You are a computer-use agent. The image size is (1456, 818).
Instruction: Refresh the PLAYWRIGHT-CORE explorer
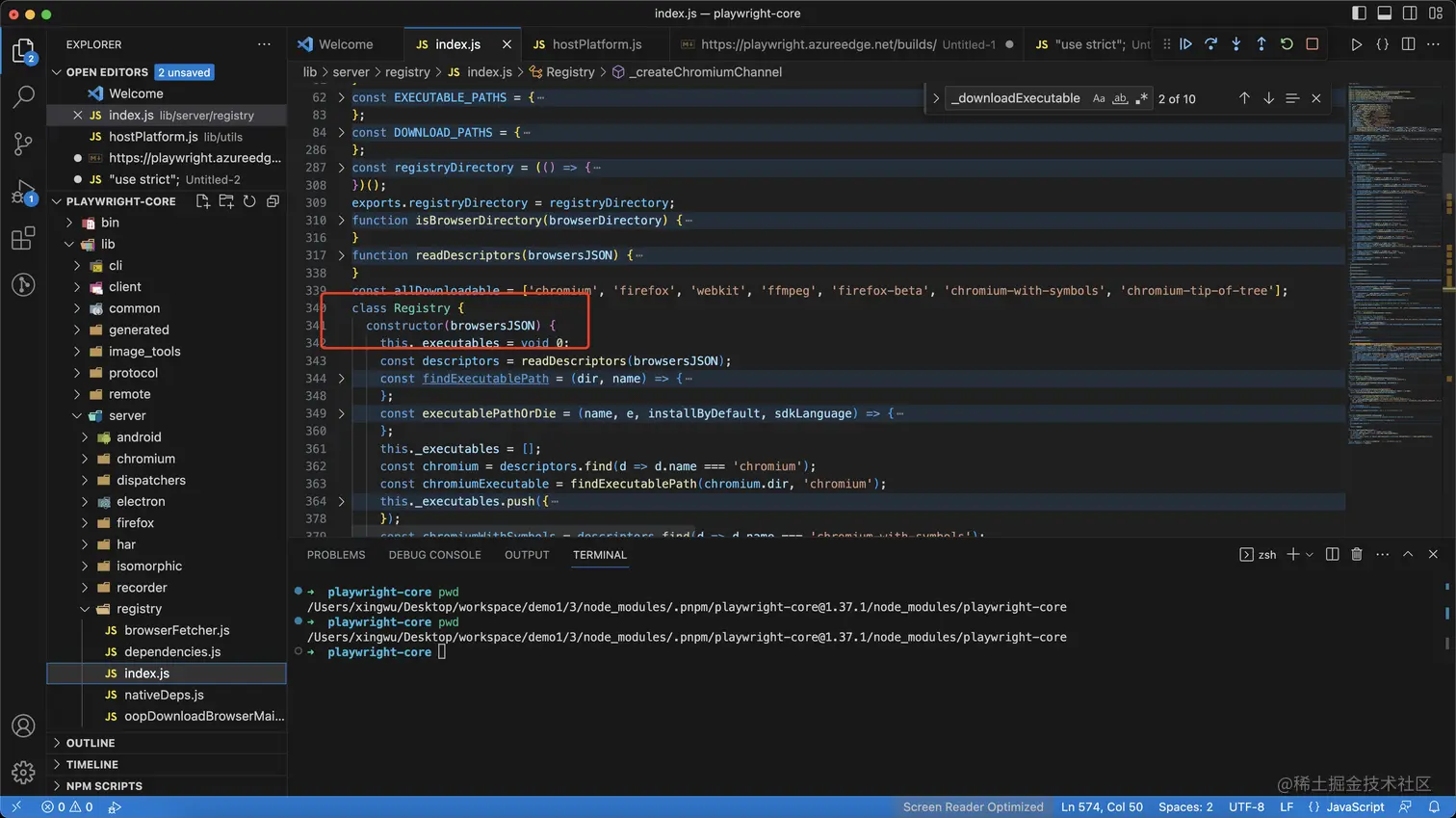(x=249, y=201)
